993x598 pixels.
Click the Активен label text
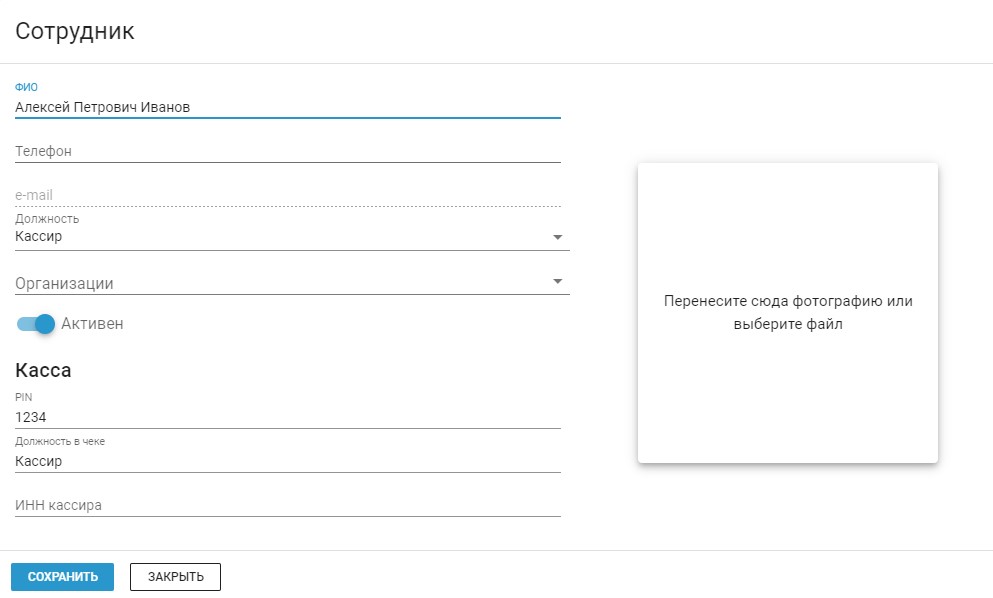click(92, 324)
